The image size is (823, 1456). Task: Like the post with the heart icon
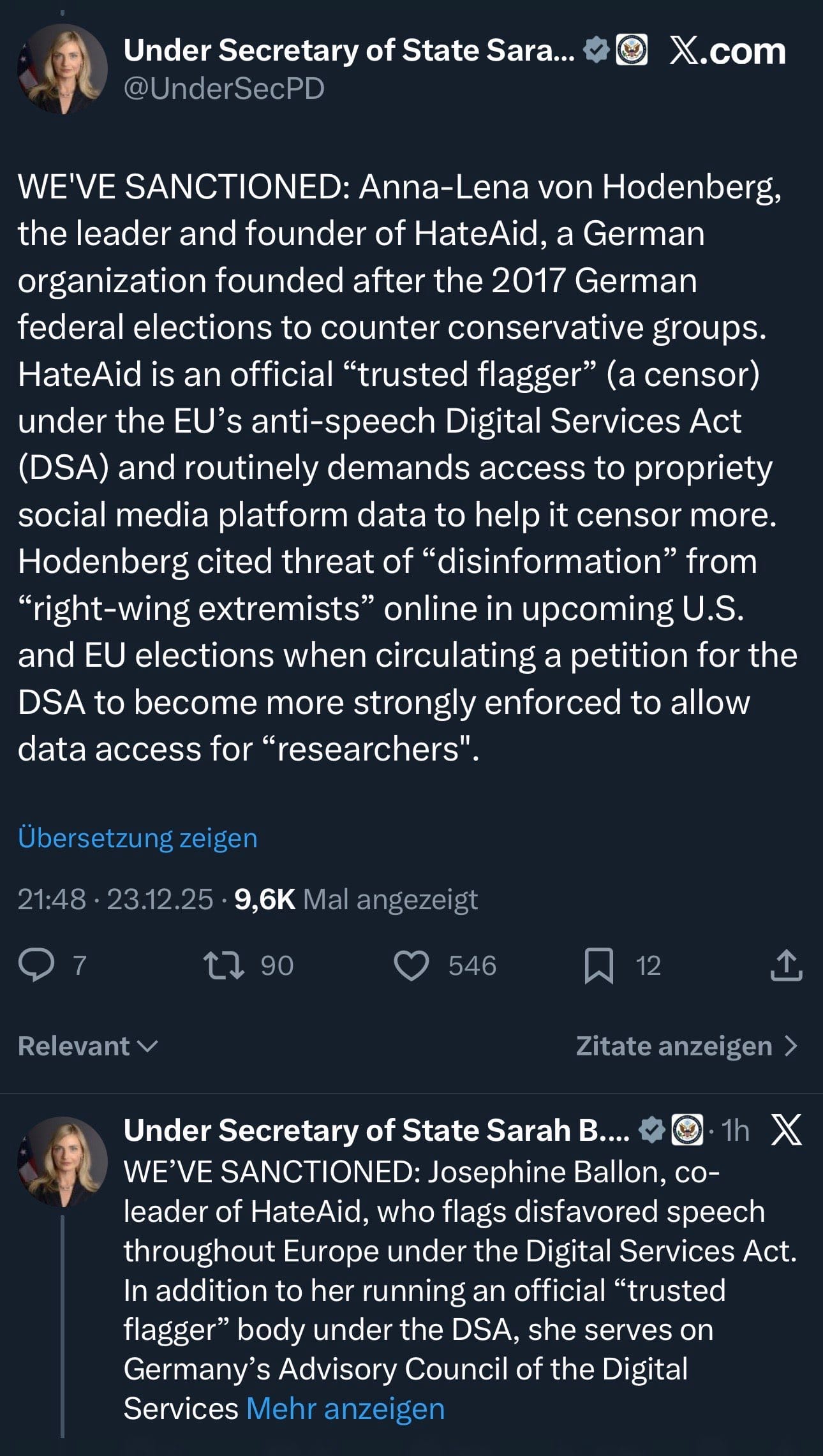coord(411,965)
